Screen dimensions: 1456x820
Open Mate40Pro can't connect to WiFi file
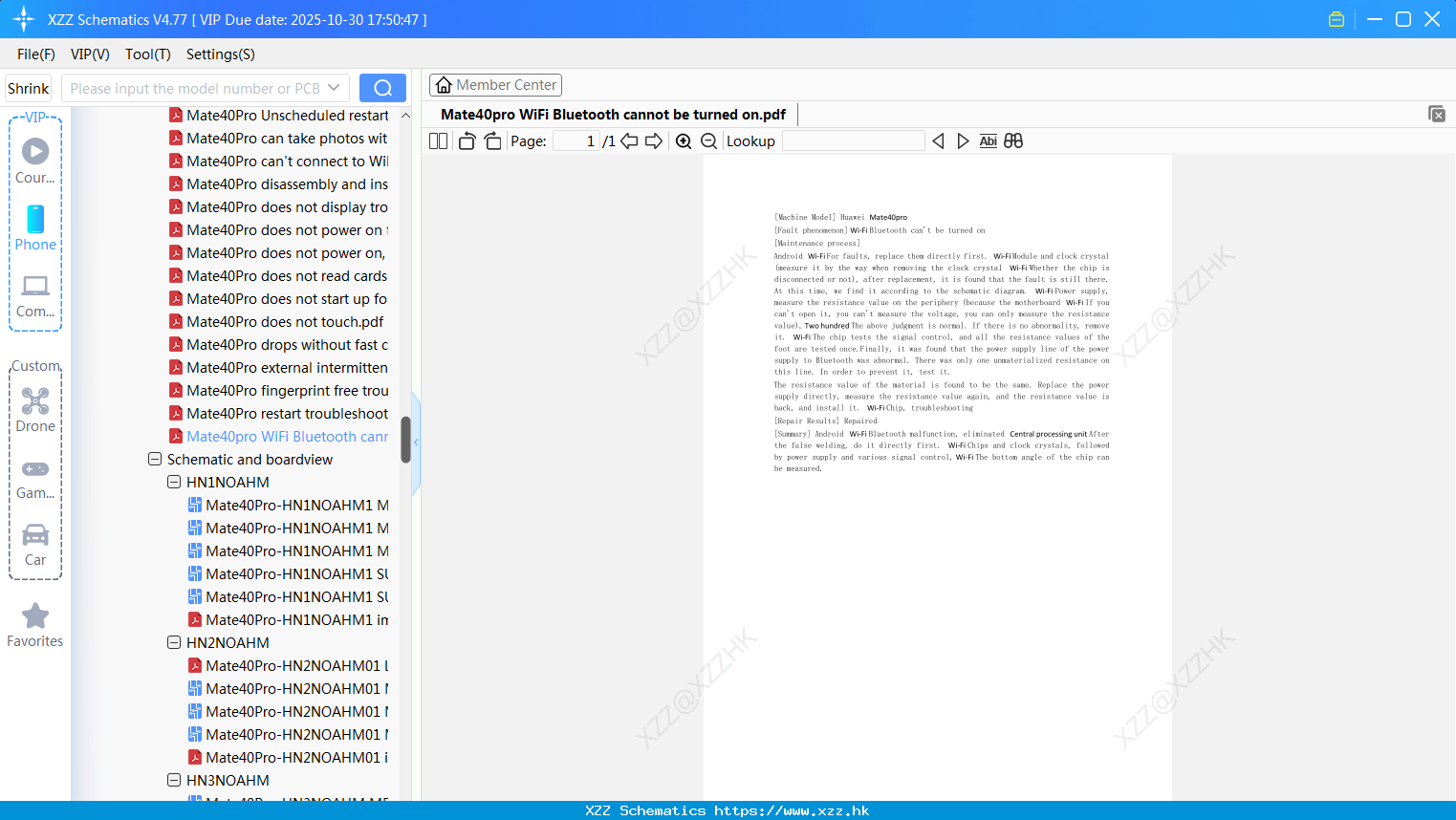pos(278,161)
